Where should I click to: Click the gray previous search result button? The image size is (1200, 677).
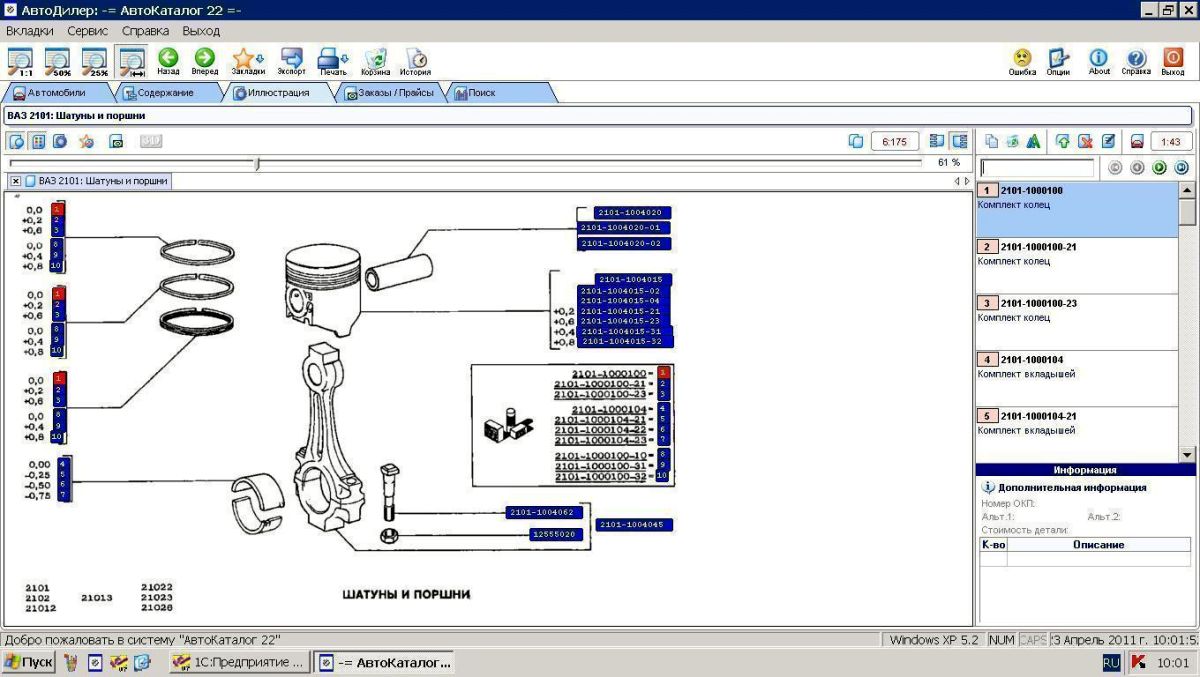[1137, 168]
